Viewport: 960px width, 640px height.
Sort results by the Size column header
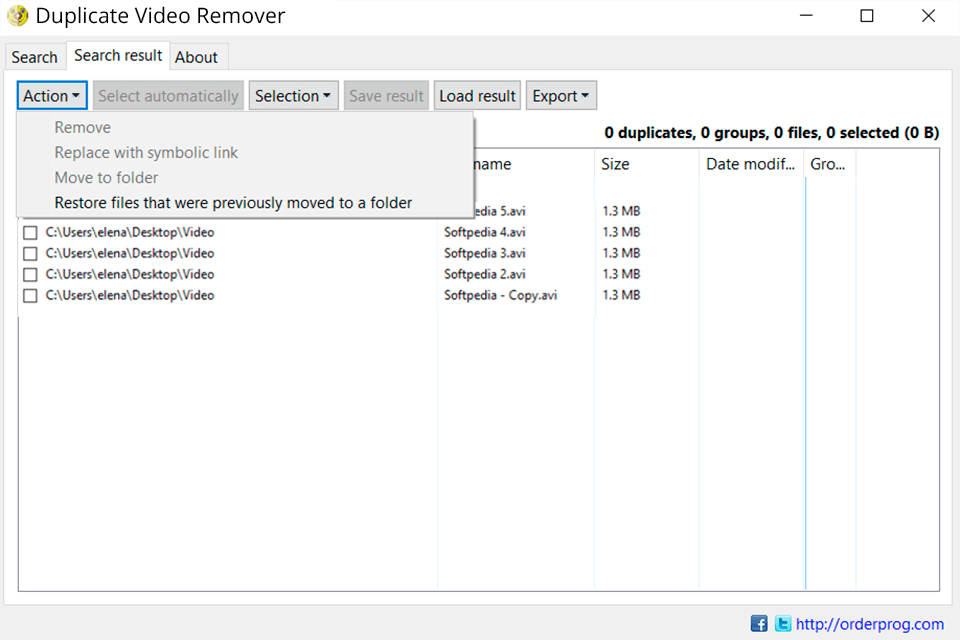(x=615, y=164)
